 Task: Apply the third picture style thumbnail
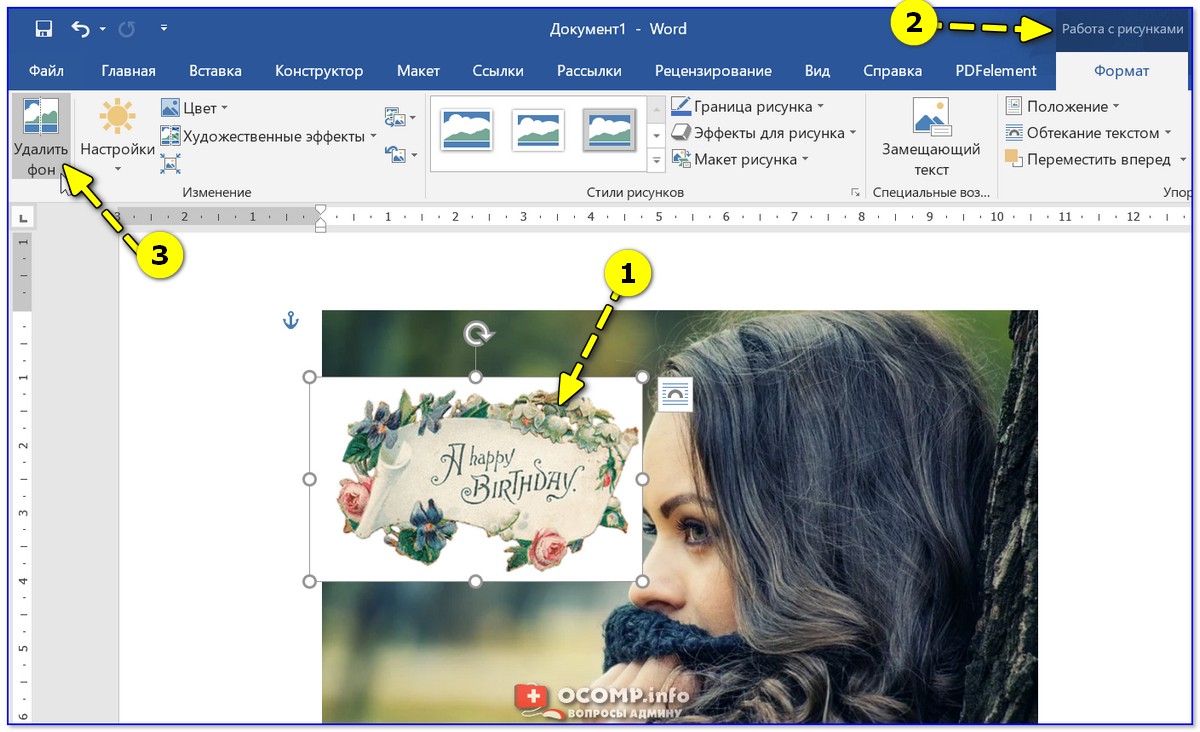[x=610, y=130]
